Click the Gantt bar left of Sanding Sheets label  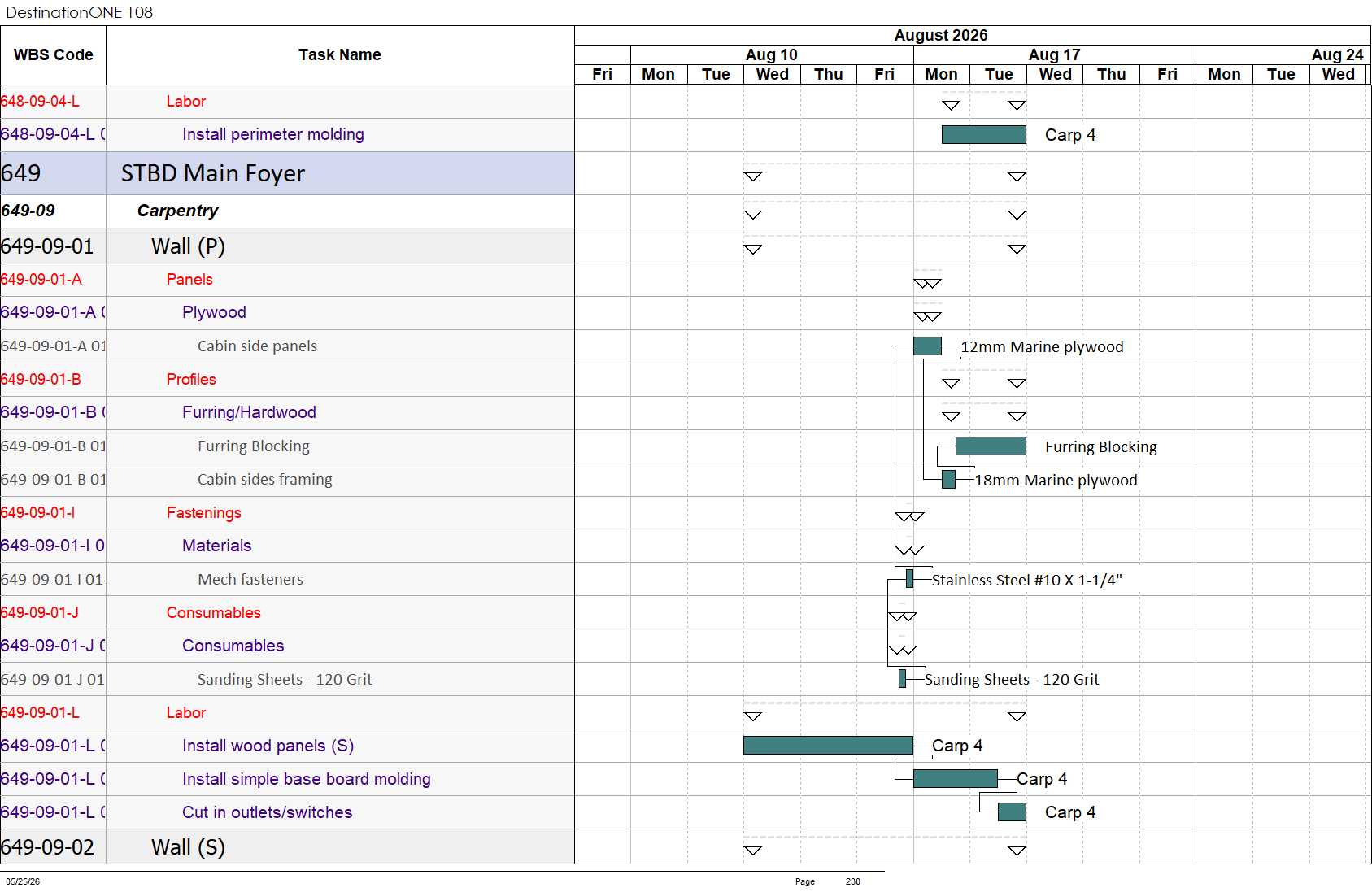902,678
